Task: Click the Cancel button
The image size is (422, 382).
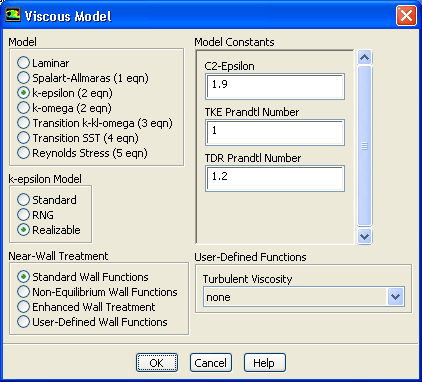Action: click(211, 363)
